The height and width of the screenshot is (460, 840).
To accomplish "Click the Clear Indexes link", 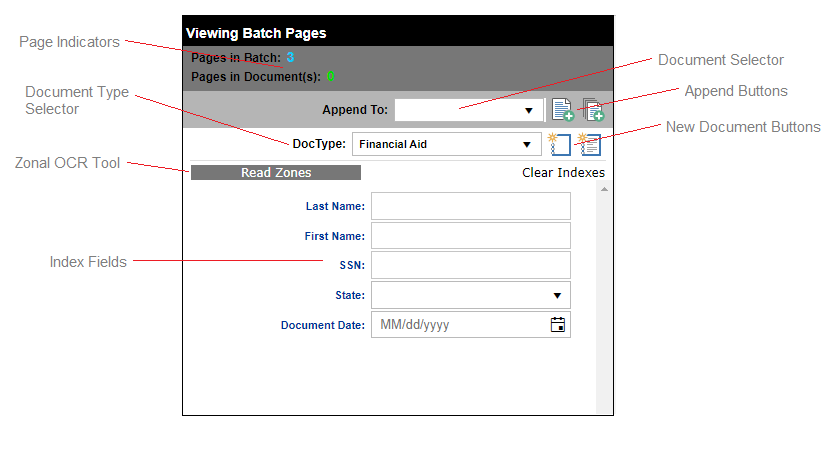I will [x=563, y=173].
